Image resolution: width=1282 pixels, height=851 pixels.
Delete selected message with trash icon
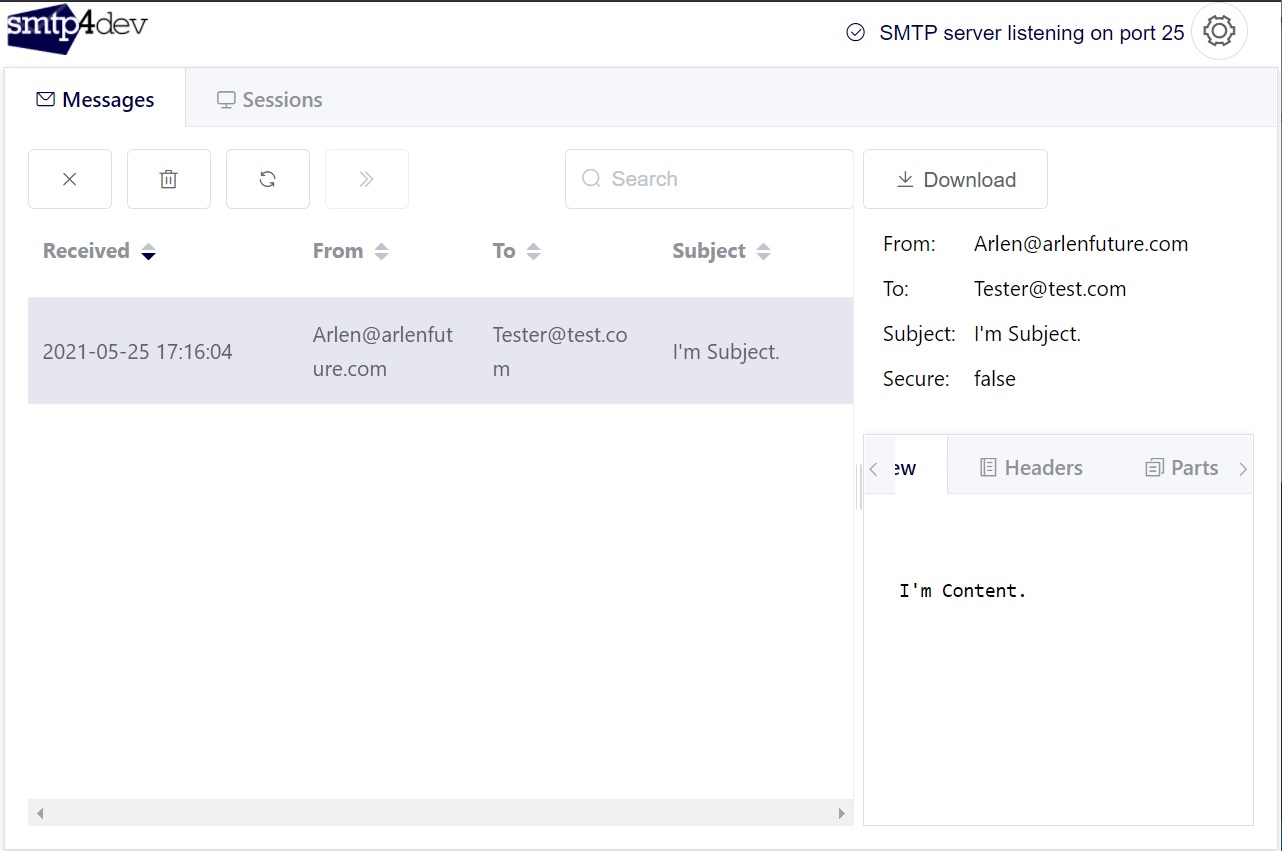pos(168,179)
